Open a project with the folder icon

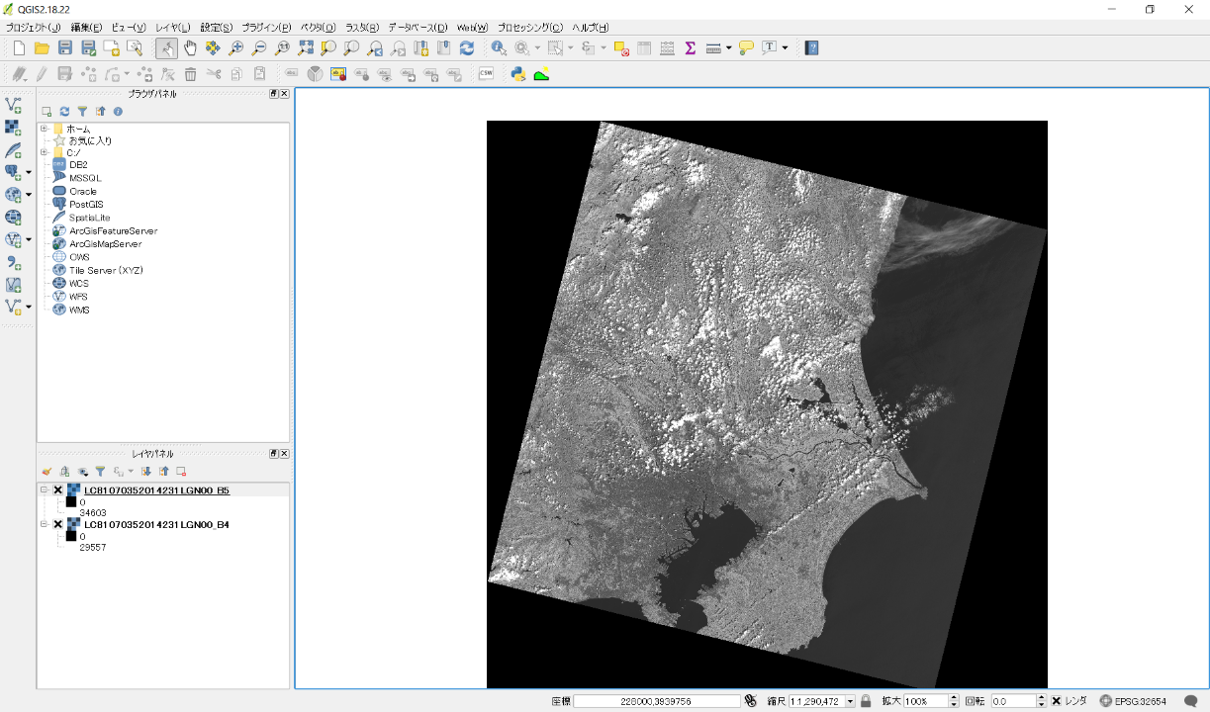pos(42,48)
